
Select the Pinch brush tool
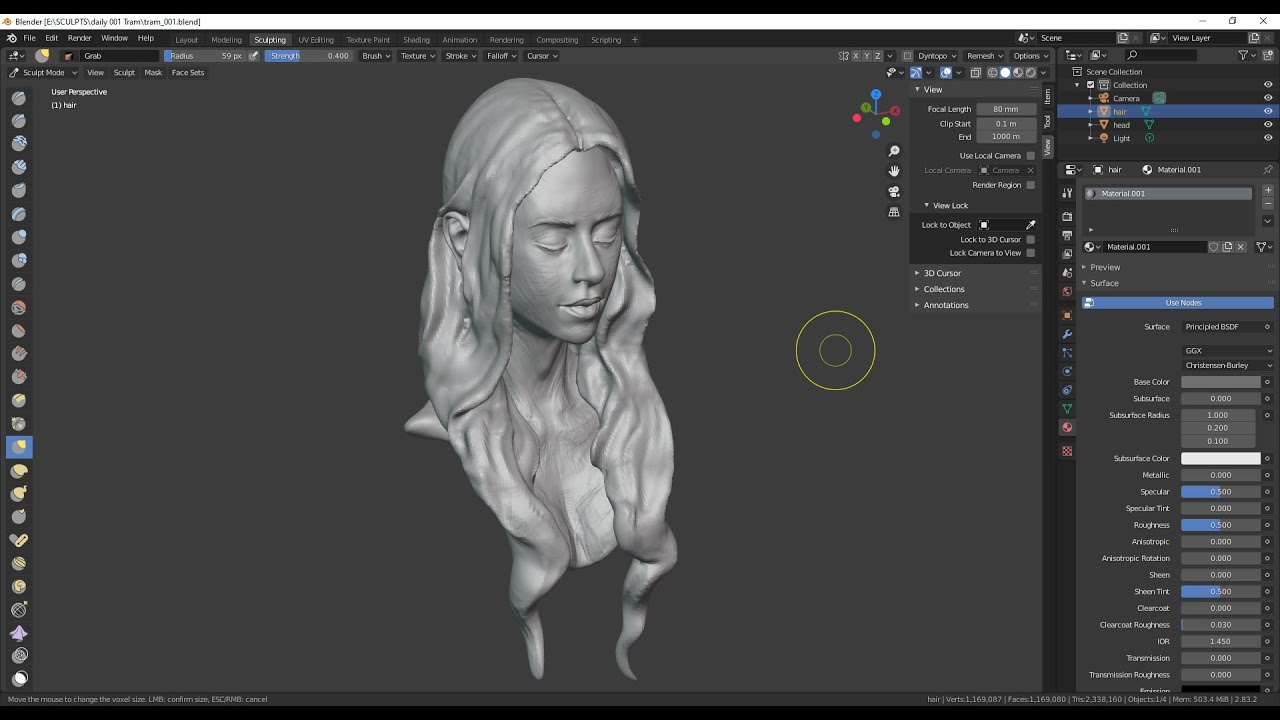19,423
